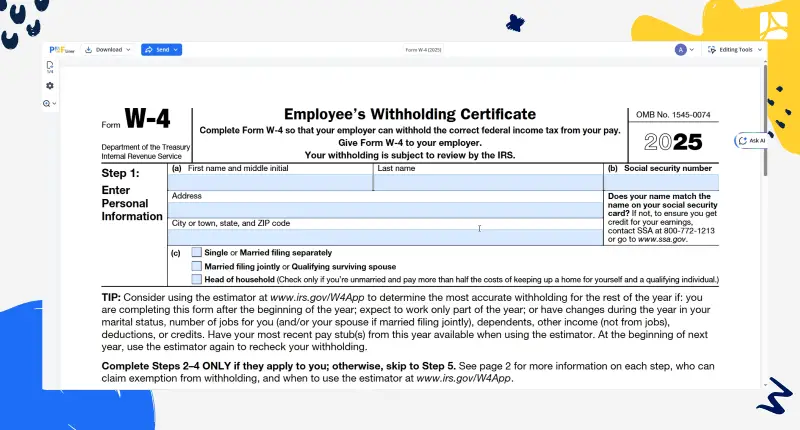
Task: Expand the zoom level chevron
Action: pos(54,104)
